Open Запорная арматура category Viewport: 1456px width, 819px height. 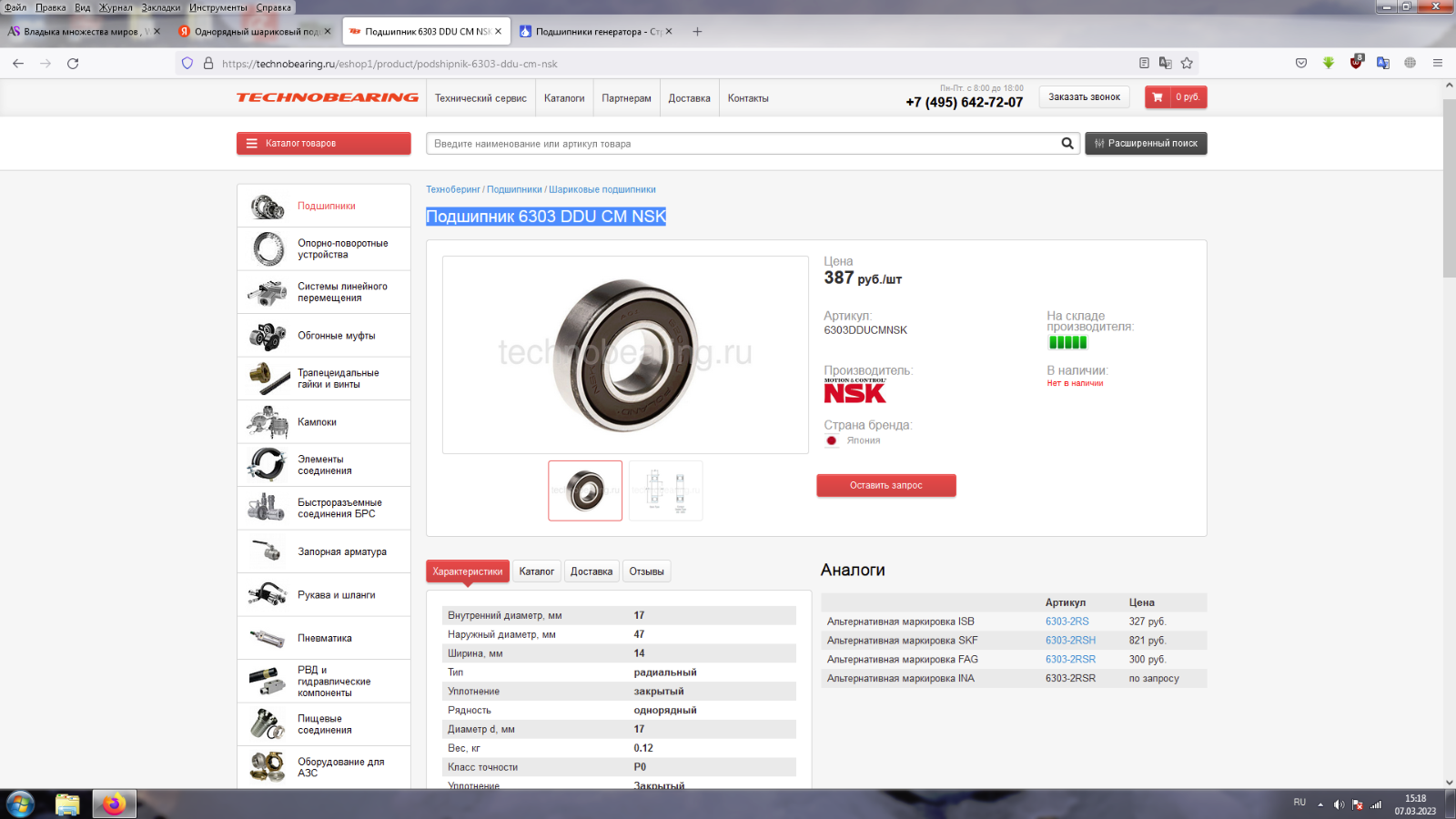324,551
